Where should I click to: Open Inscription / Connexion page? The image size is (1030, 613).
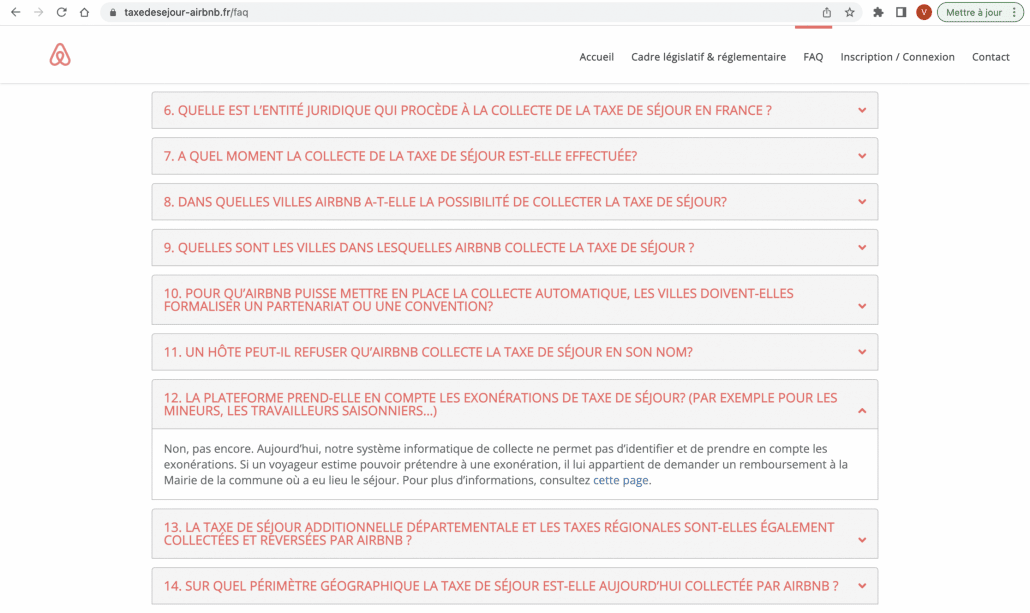pyautogui.click(x=897, y=57)
